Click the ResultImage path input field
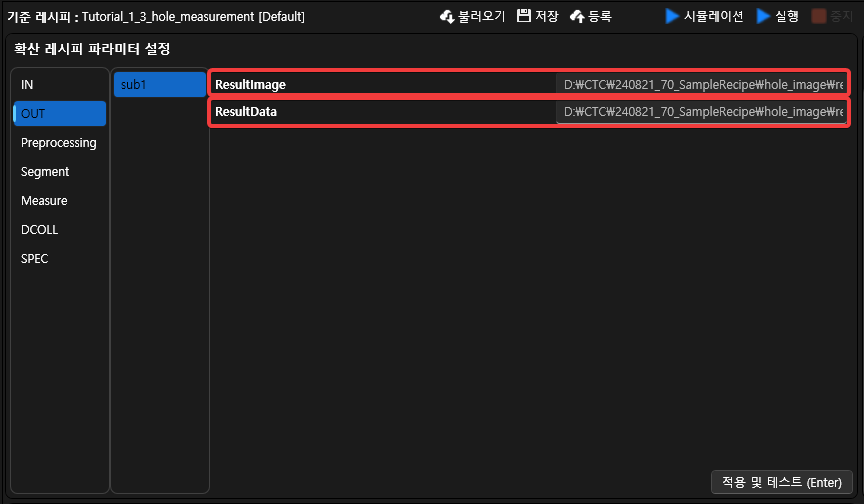This screenshot has width=864, height=504. coord(701,84)
